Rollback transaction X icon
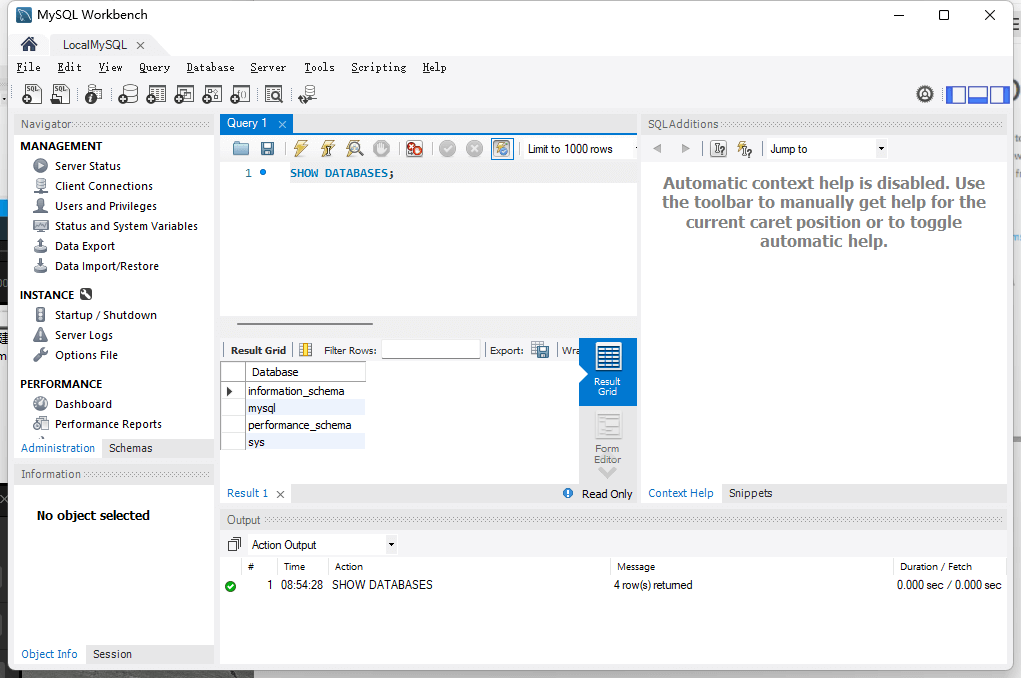Viewport: 1021px width, 678px height. click(x=474, y=148)
